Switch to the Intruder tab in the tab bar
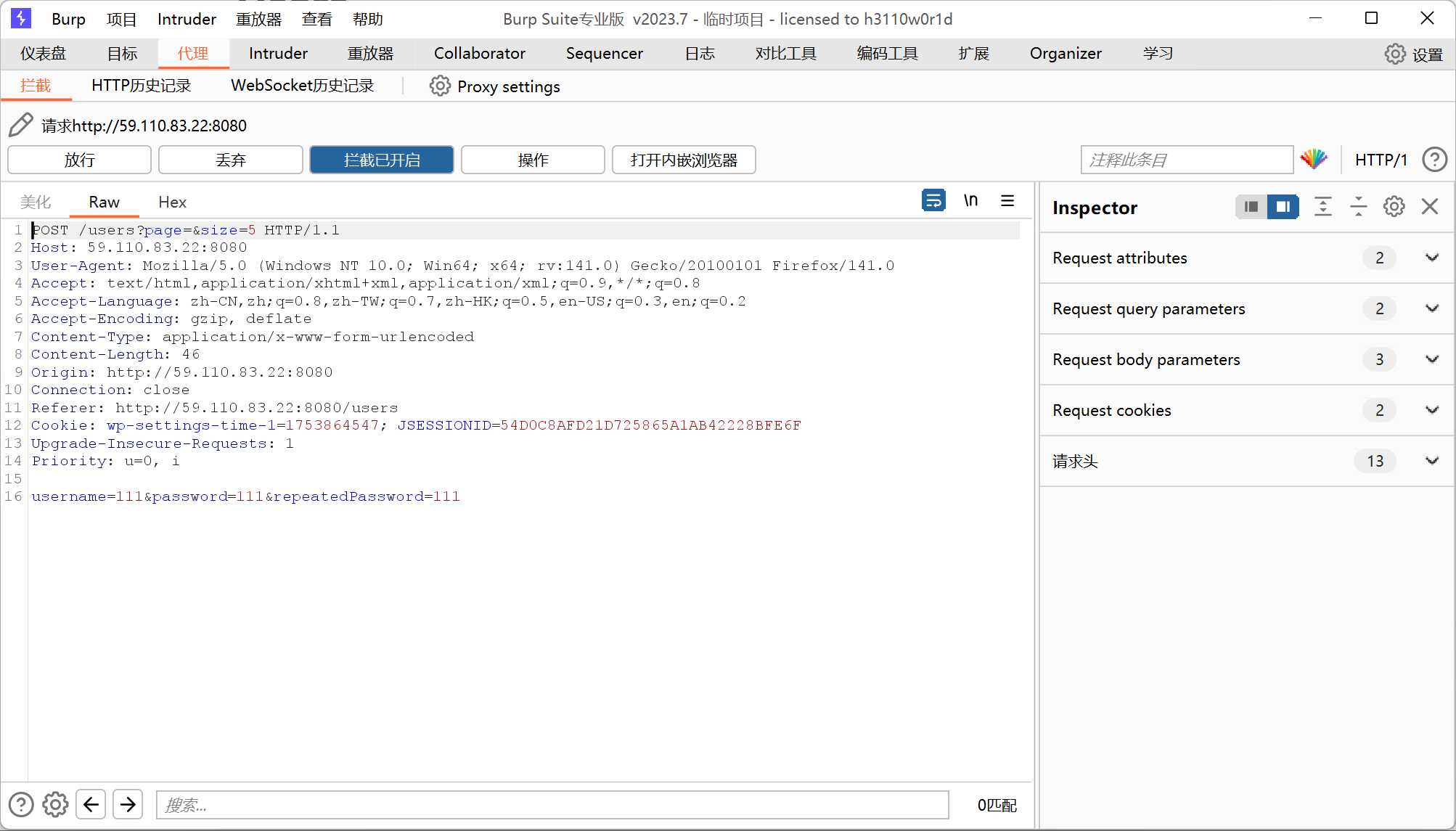1456x831 pixels. [278, 54]
